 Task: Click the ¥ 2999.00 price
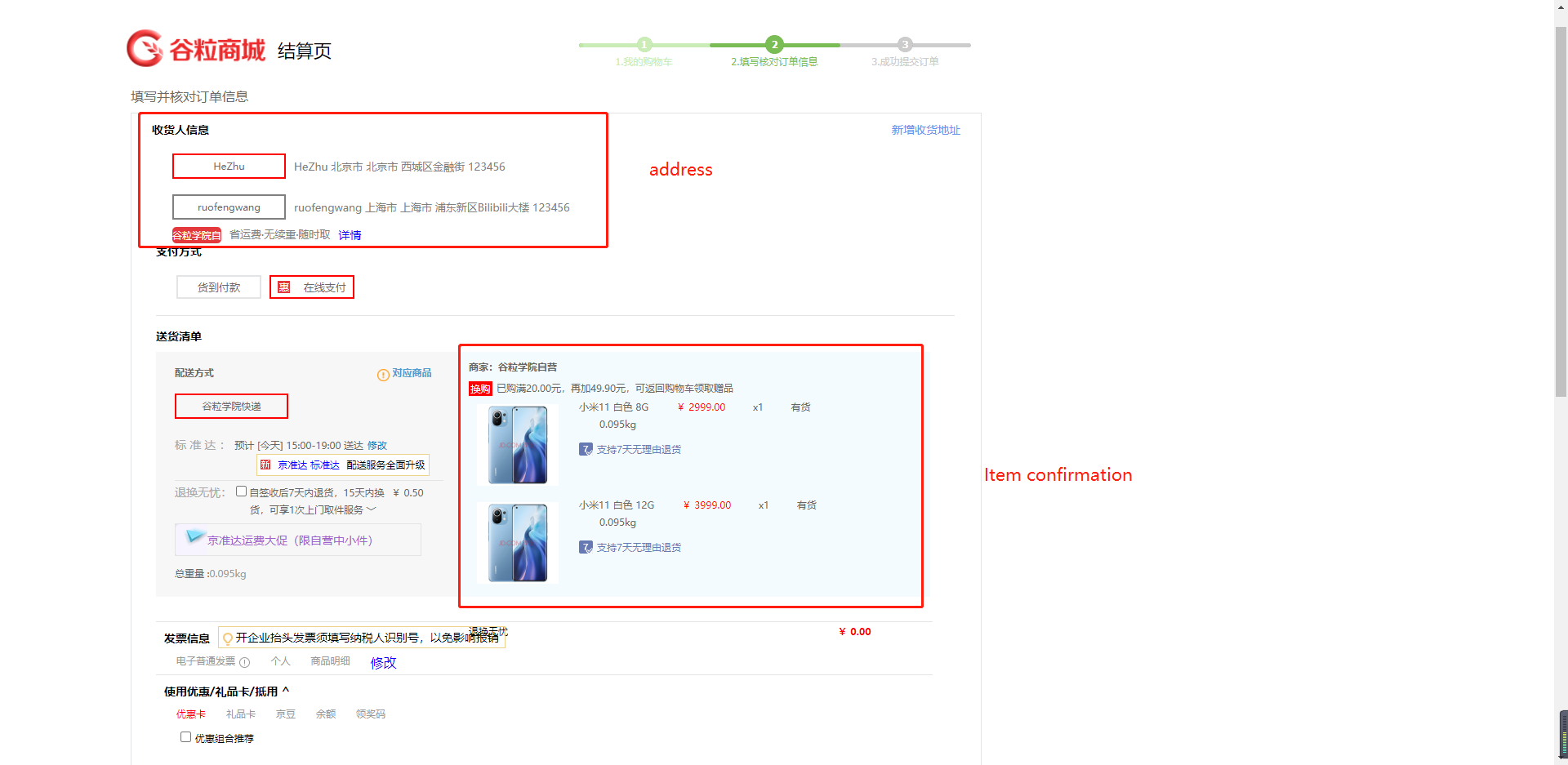coord(702,407)
